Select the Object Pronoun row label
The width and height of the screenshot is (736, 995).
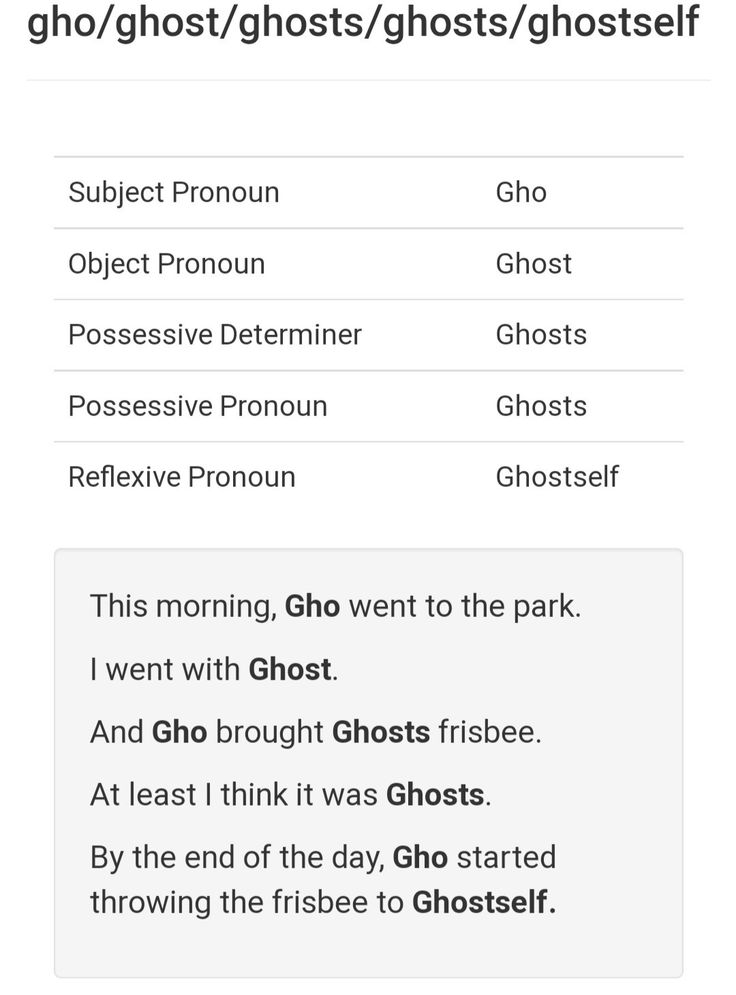(167, 264)
